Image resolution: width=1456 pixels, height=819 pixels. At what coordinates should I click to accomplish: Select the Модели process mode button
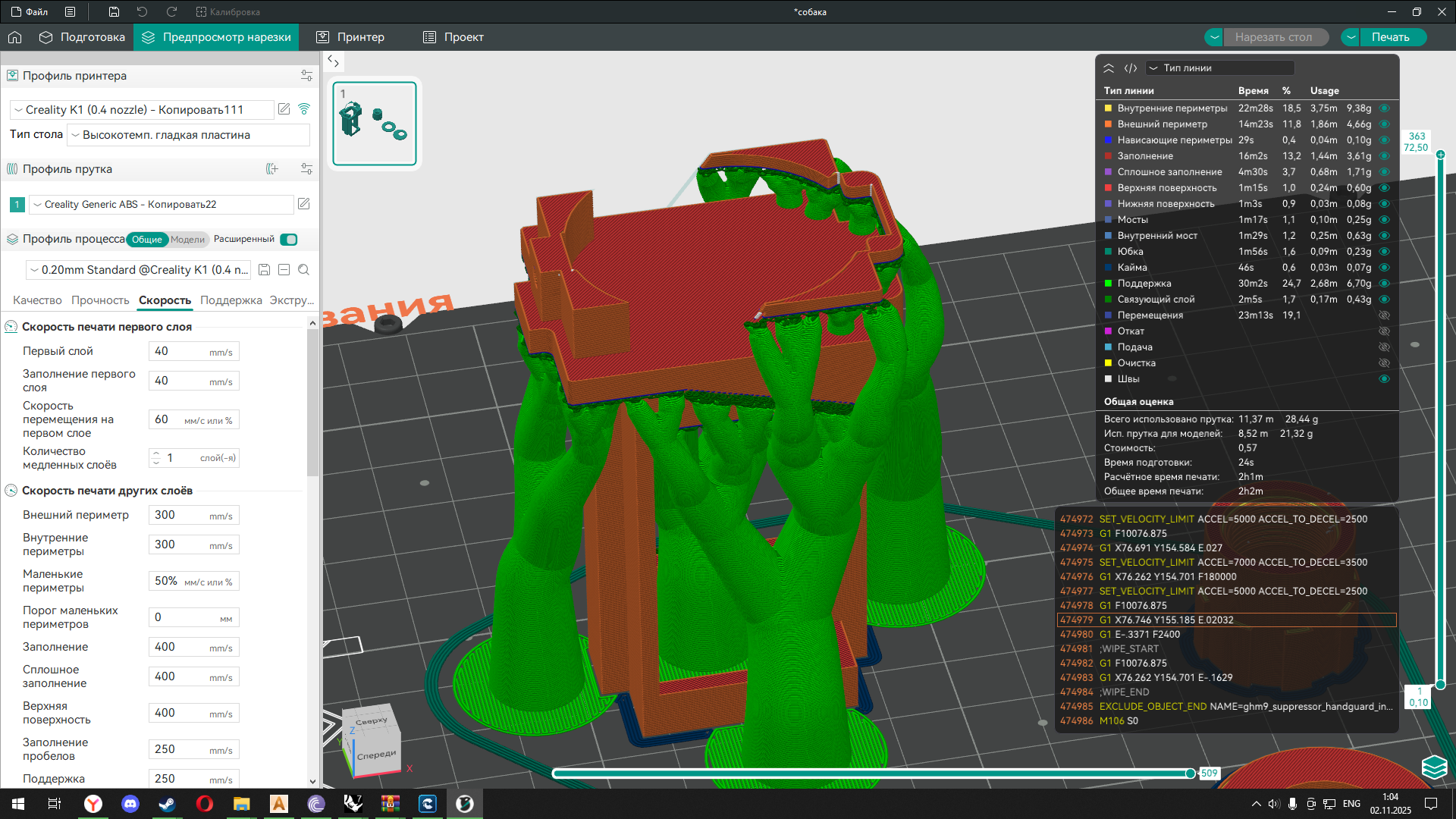tap(187, 240)
